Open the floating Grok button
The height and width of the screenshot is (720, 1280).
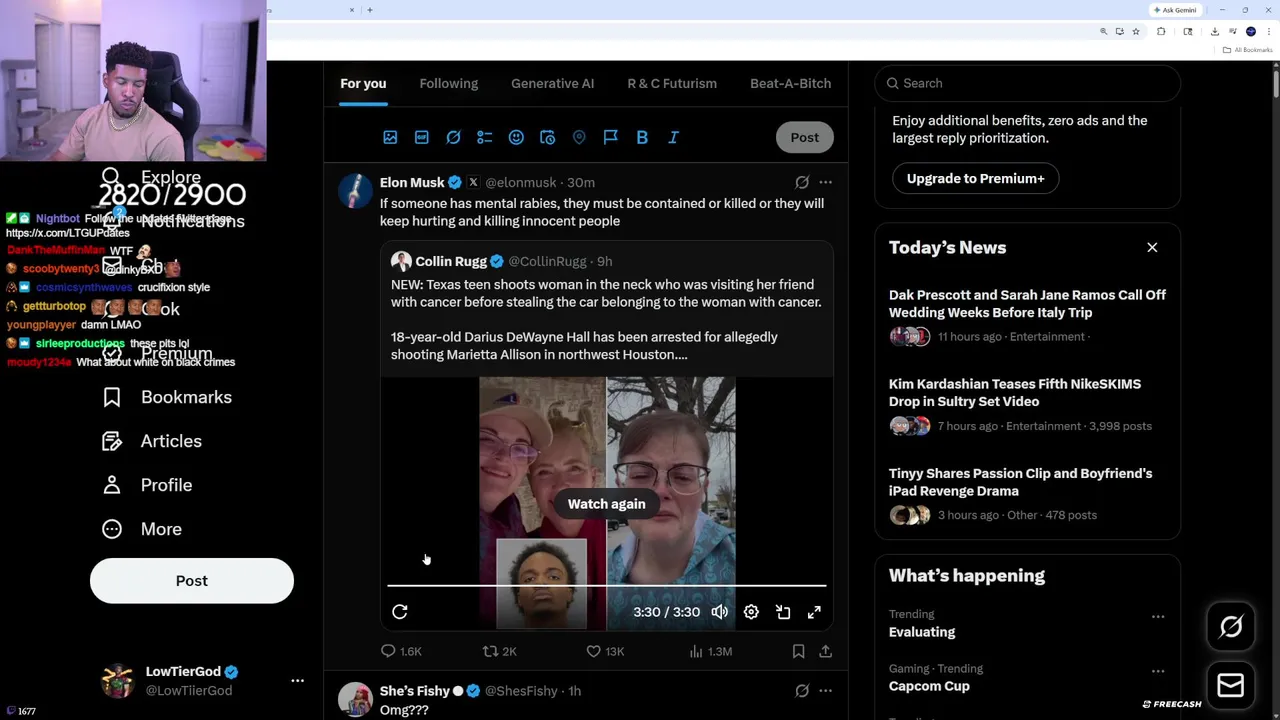coord(1231,627)
